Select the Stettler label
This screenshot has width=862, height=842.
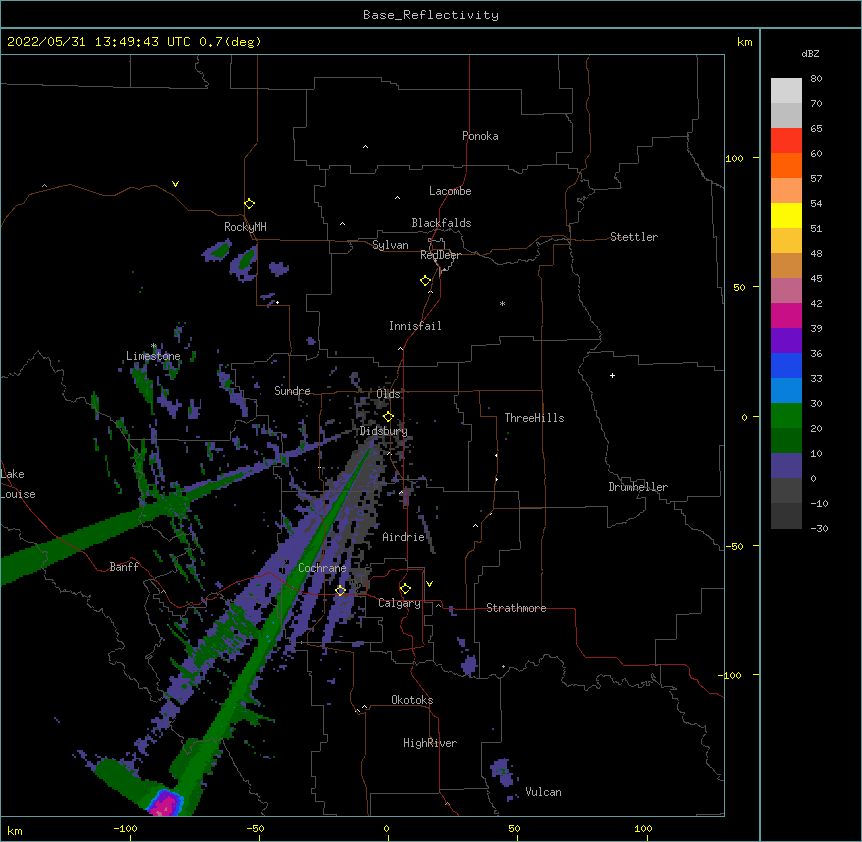tap(634, 237)
